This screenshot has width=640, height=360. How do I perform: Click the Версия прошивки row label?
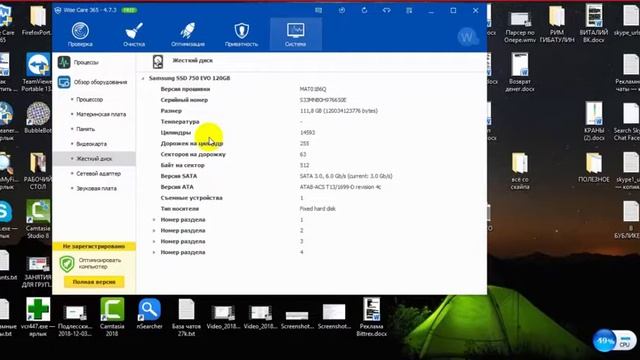185,89
